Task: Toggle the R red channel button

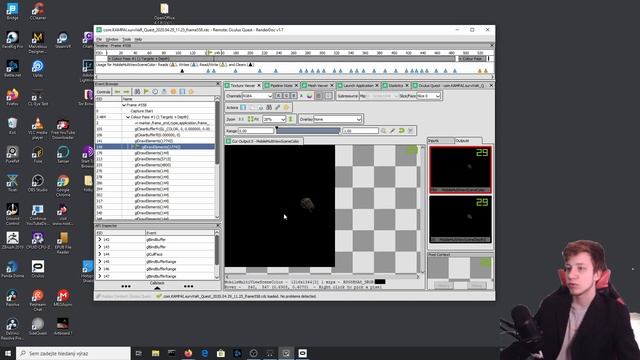Action: pos(278,96)
